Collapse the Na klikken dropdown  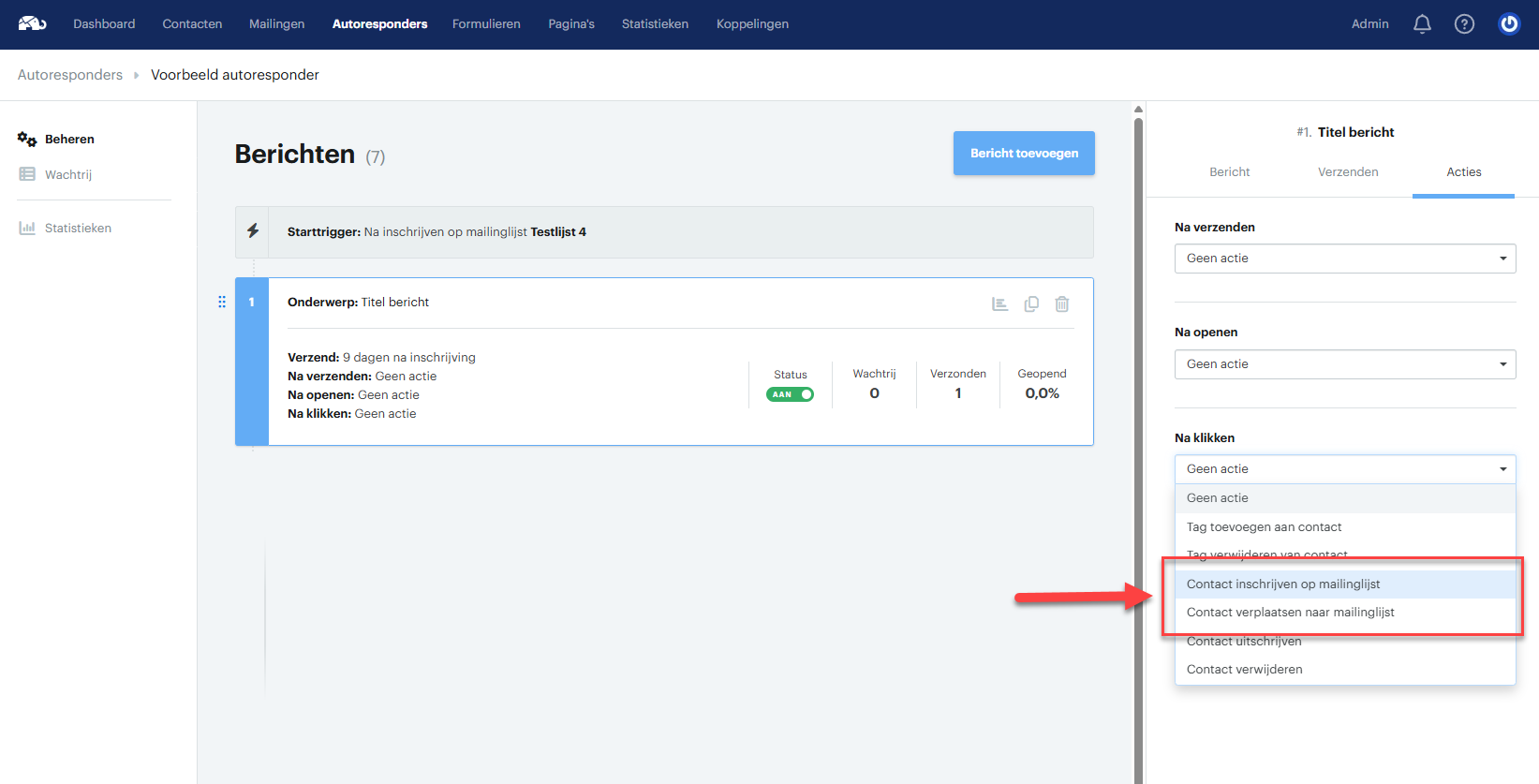pos(1345,469)
